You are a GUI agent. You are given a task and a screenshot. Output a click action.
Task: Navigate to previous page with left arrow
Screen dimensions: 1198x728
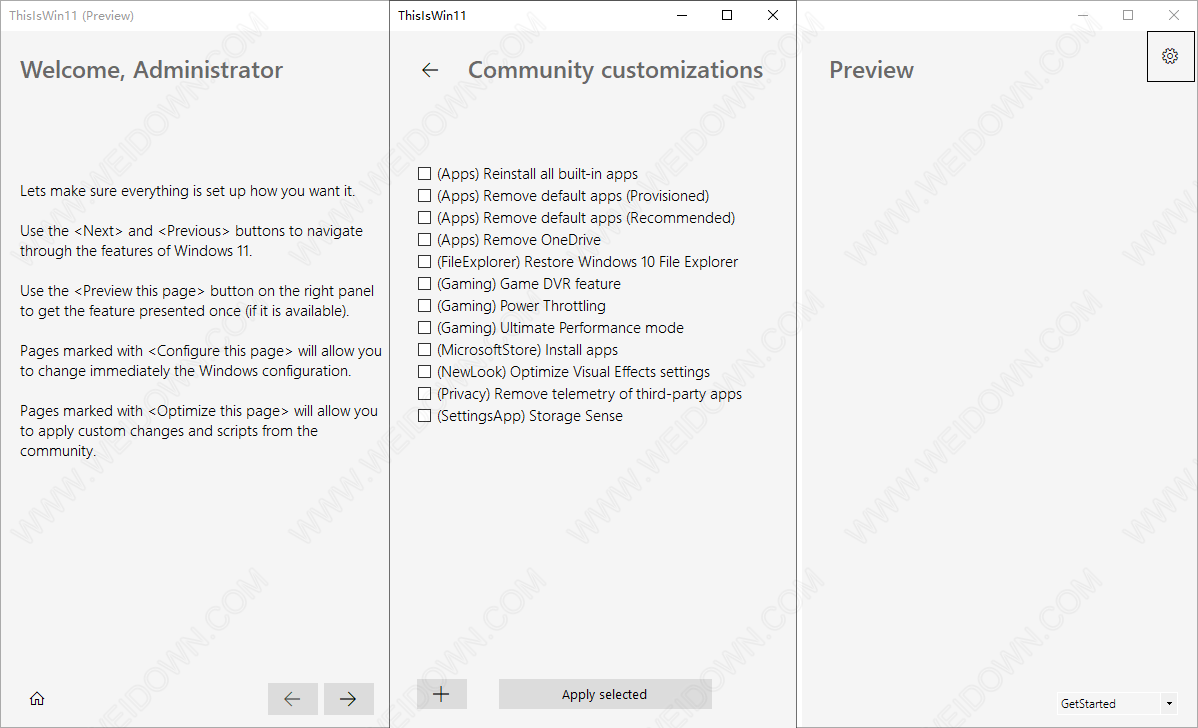pyautogui.click(x=293, y=698)
